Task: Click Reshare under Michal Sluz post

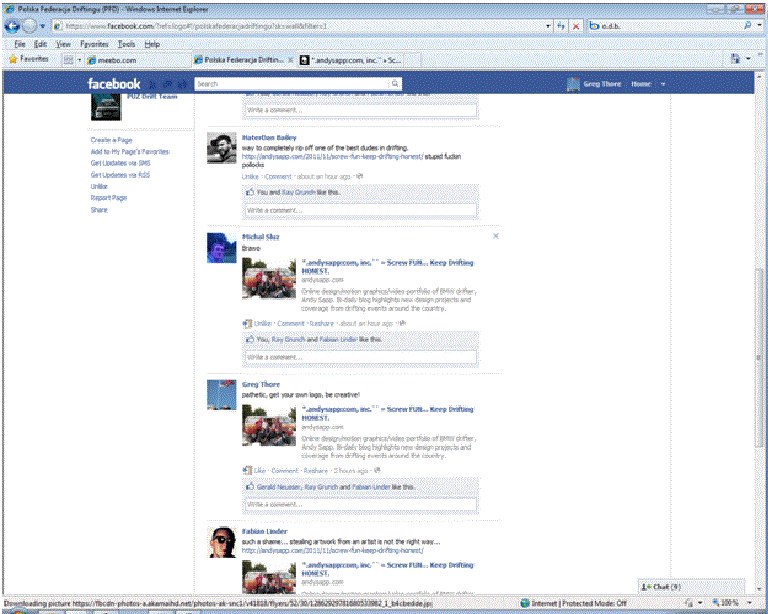Action: tap(321, 324)
